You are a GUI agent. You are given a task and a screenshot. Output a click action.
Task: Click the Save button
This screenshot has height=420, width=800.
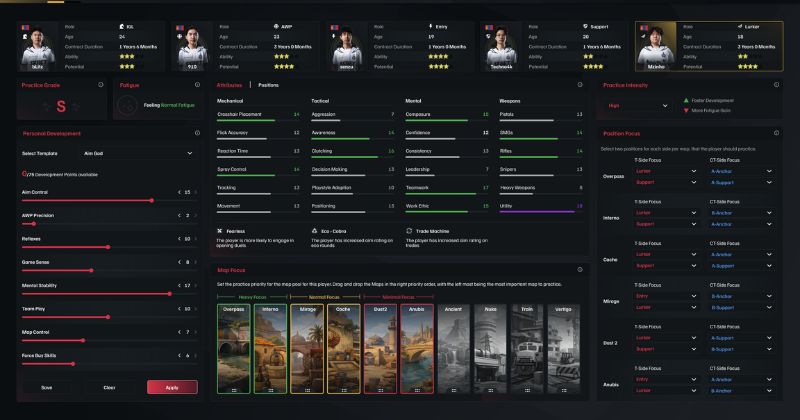tap(46, 387)
